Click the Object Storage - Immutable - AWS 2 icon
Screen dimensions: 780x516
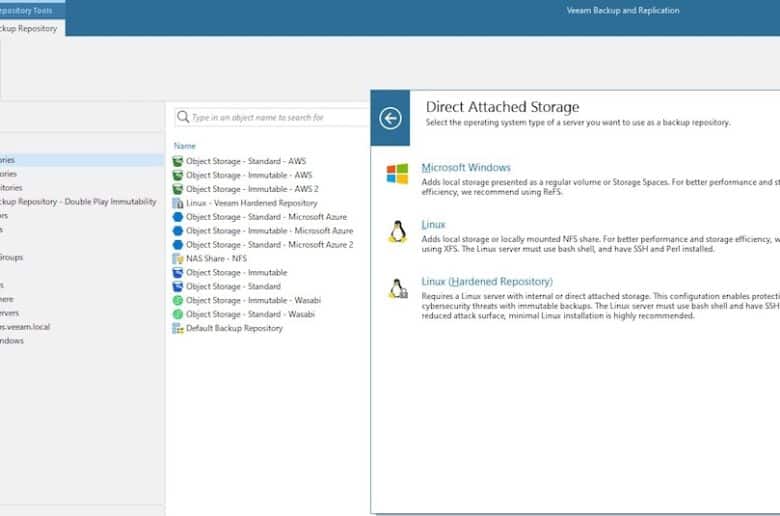[x=178, y=189]
